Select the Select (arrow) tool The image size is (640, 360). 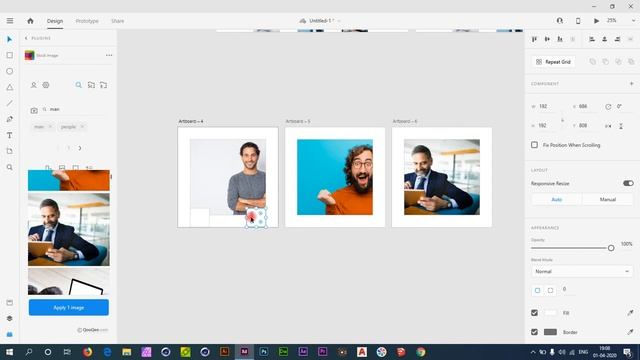(x=9, y=39)
